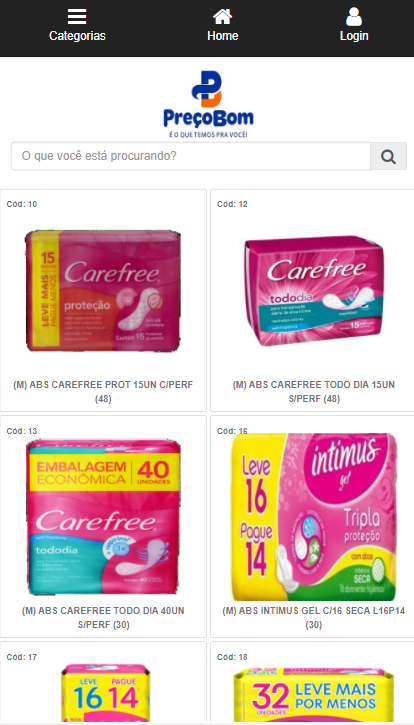This screenshot has width=414, height=725.
Task: Open the Categorias hamburger menu icon
Action: (x=77, y=17)
